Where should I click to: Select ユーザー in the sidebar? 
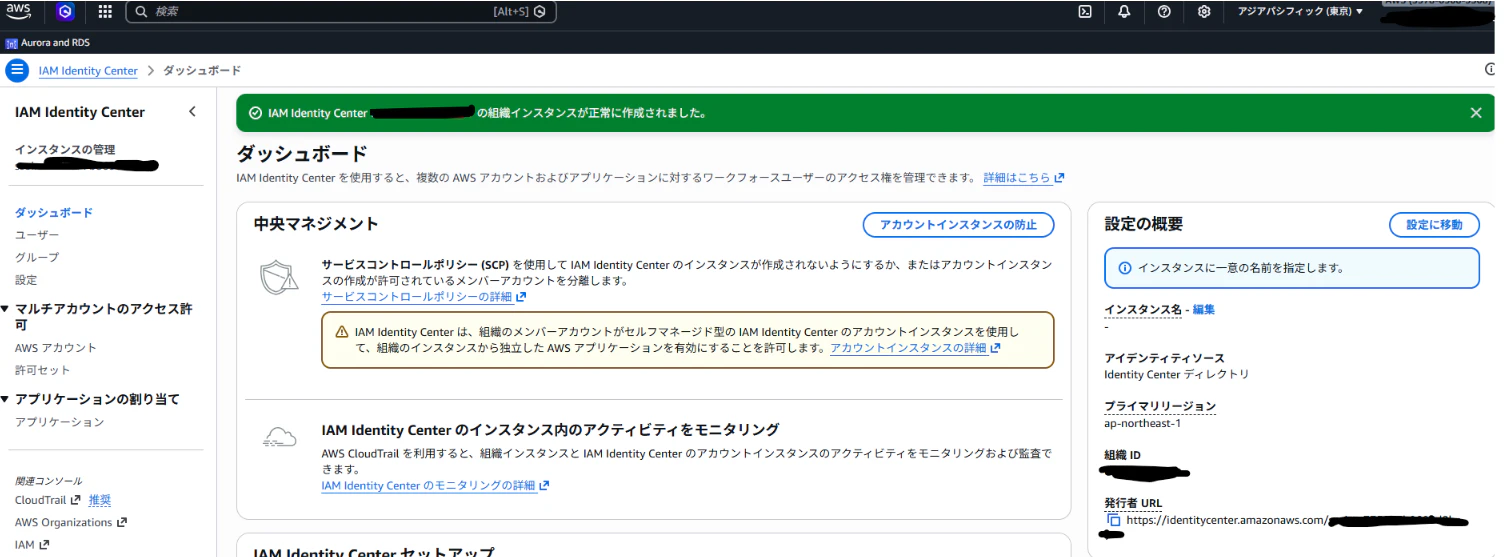pyautogui.click(x=37, y=235)
